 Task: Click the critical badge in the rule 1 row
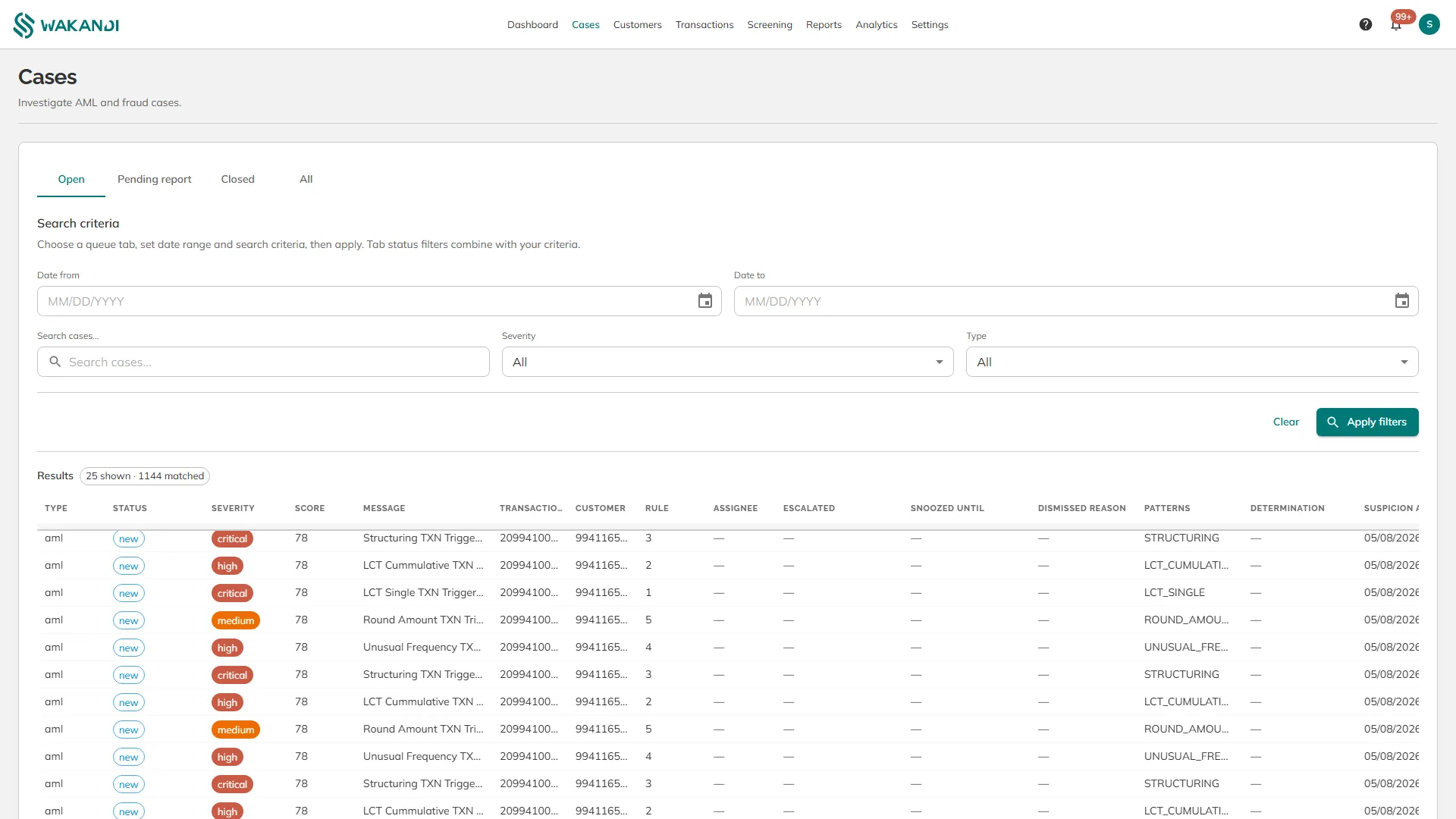pos(232,593)
